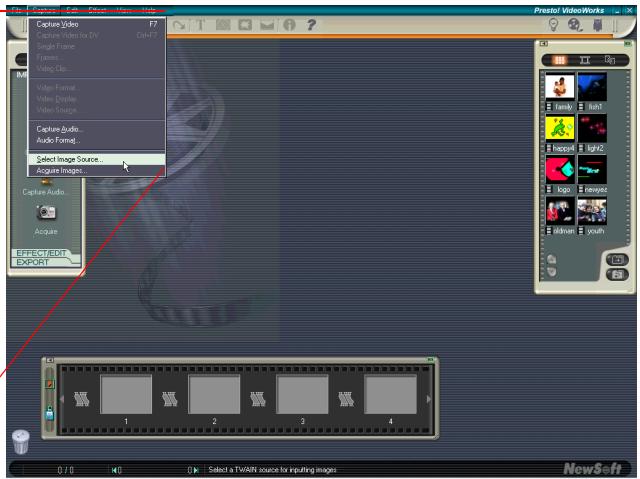
Task: Select the fish1 thumbnail
Action: [592, 86]
